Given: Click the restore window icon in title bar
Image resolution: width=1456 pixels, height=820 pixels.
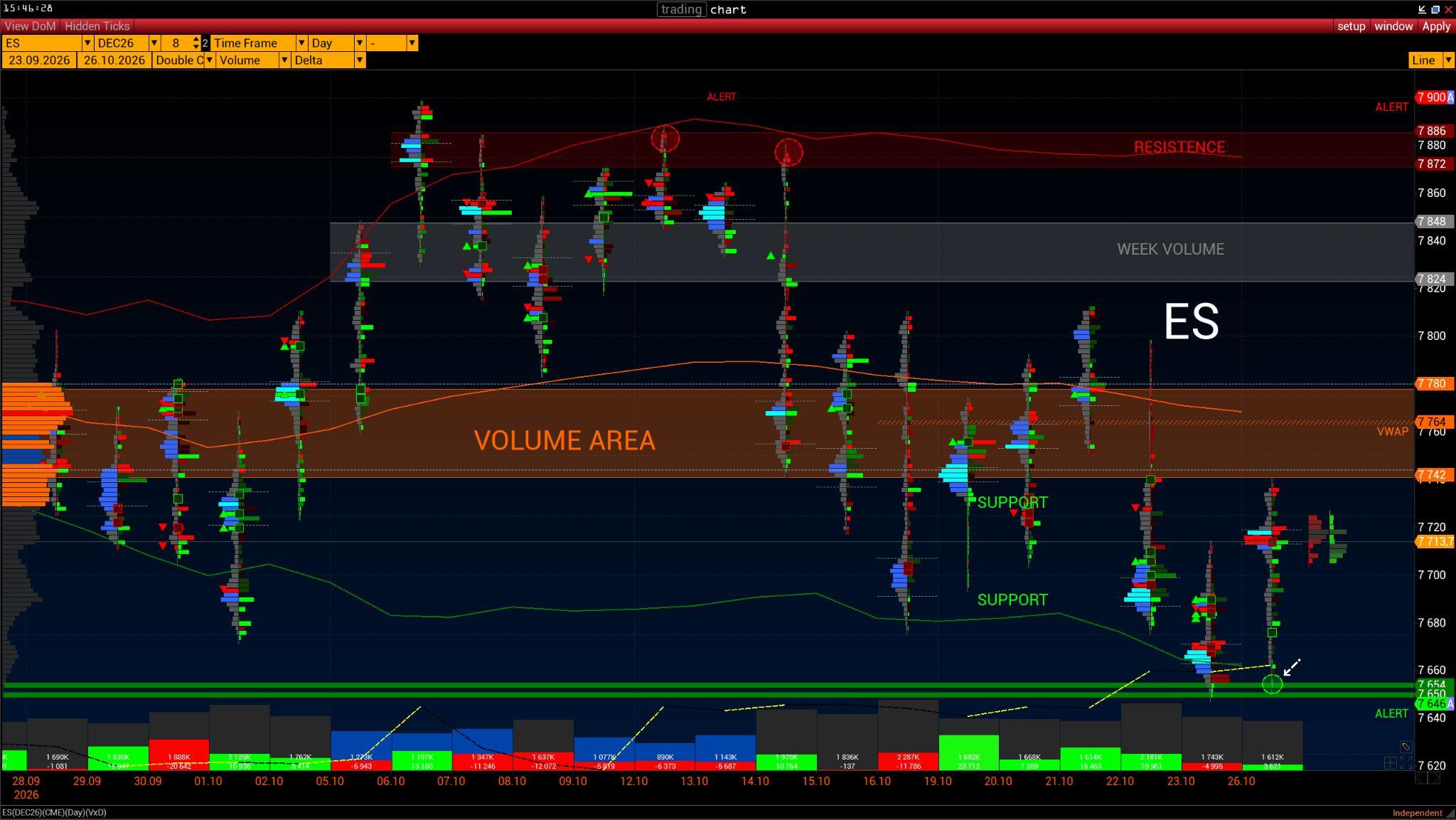Looking at the screenshot, I should click(1435, 9).
